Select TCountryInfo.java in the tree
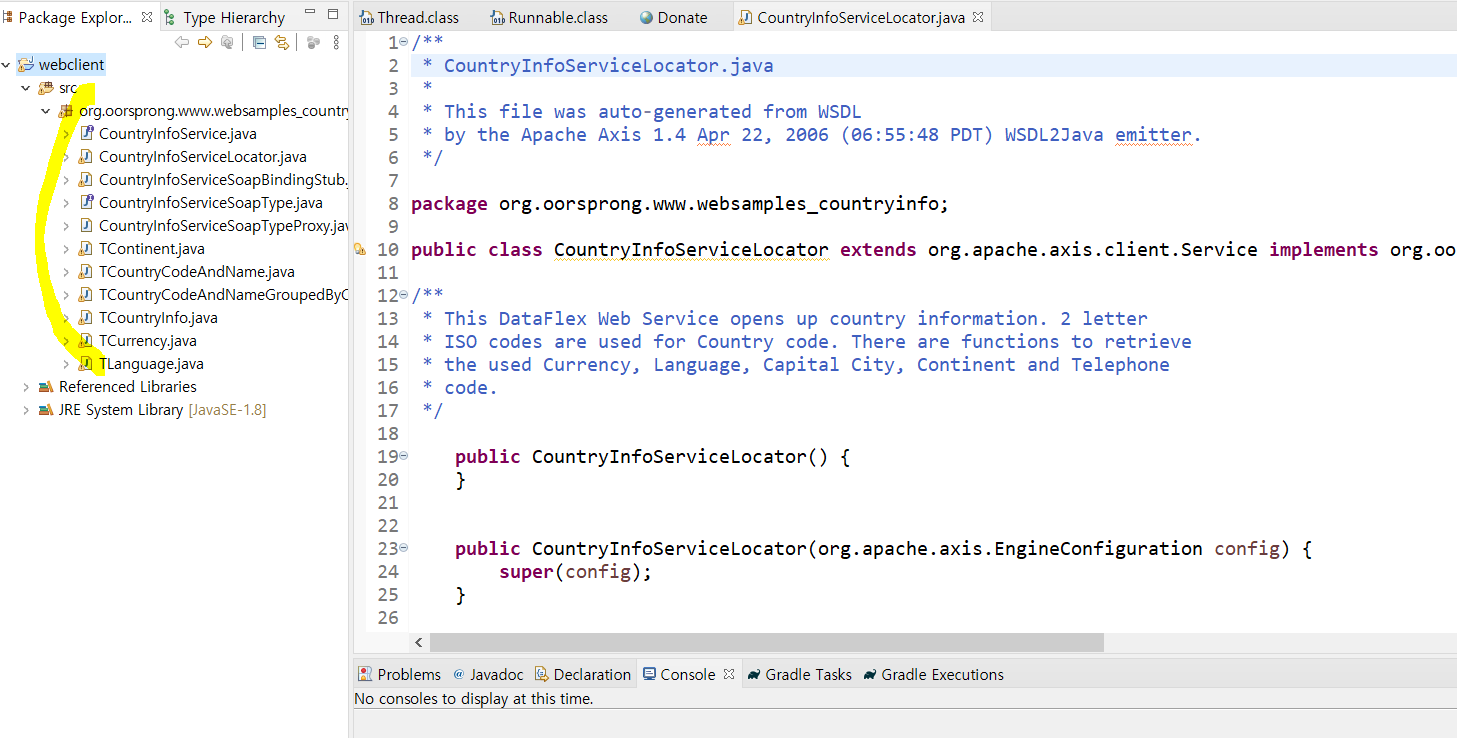Screen dimensions: 1457x738 158,318
